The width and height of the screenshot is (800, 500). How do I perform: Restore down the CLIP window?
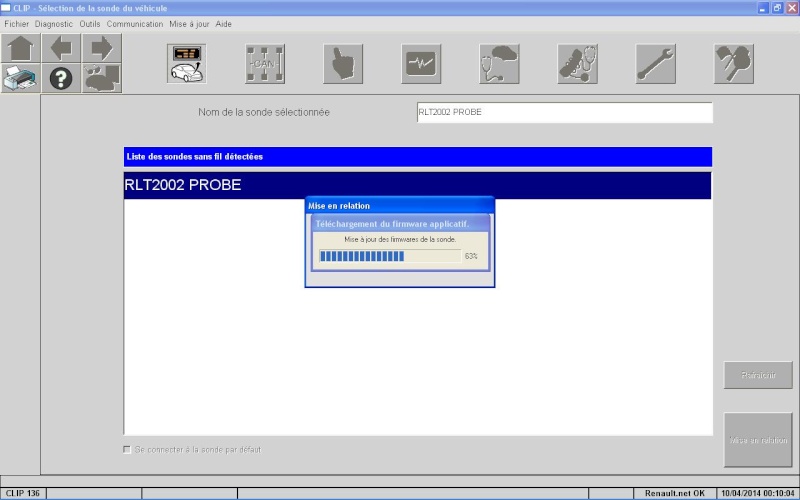[x=777, y=8]
